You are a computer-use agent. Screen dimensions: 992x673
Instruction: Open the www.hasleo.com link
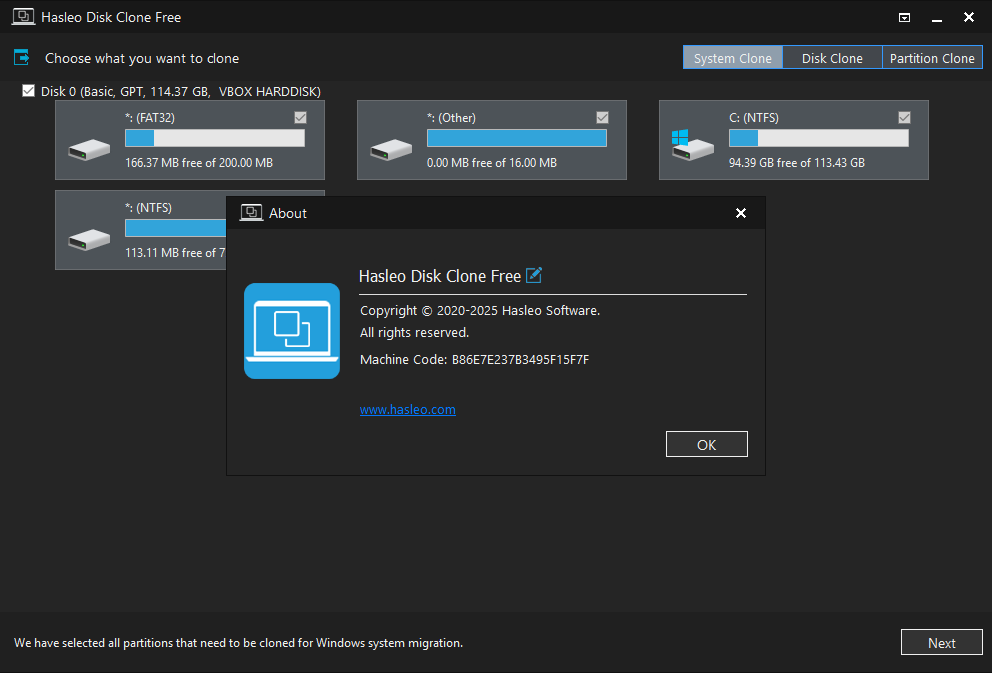click(407, 409)
